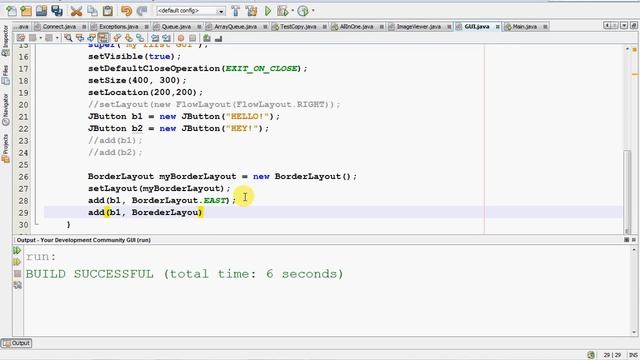Image resolution: width=640 pixels, height=360 pixels.
Task: Click Find Previous Occurrence icon
Action: [80, 38]
